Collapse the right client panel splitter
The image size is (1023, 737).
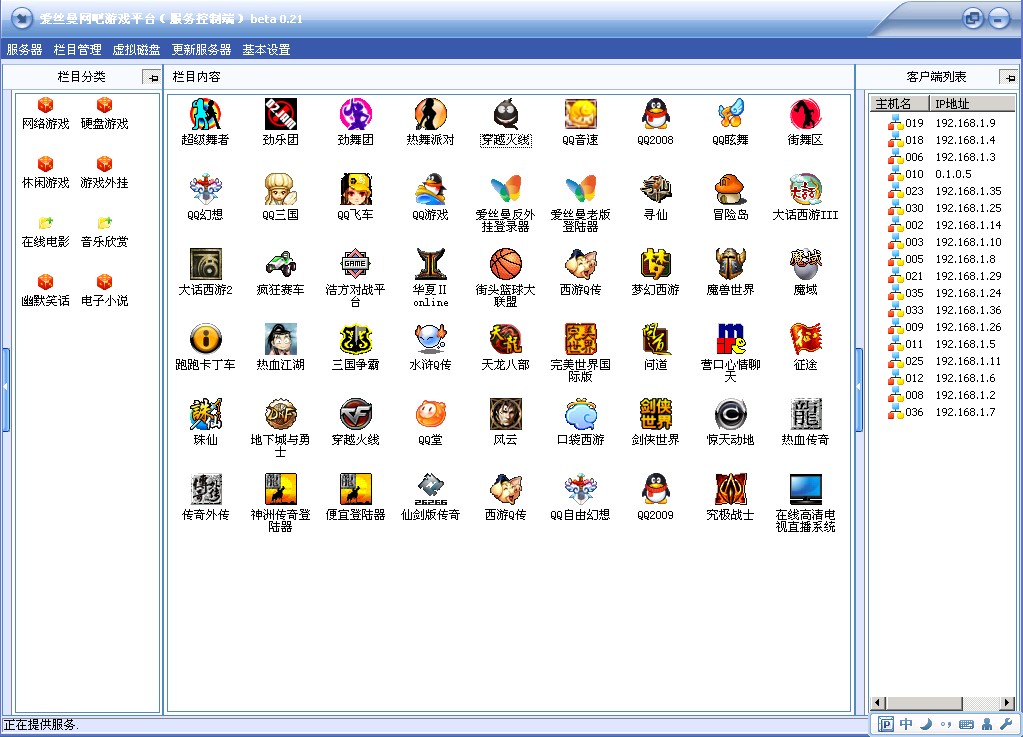860,389
